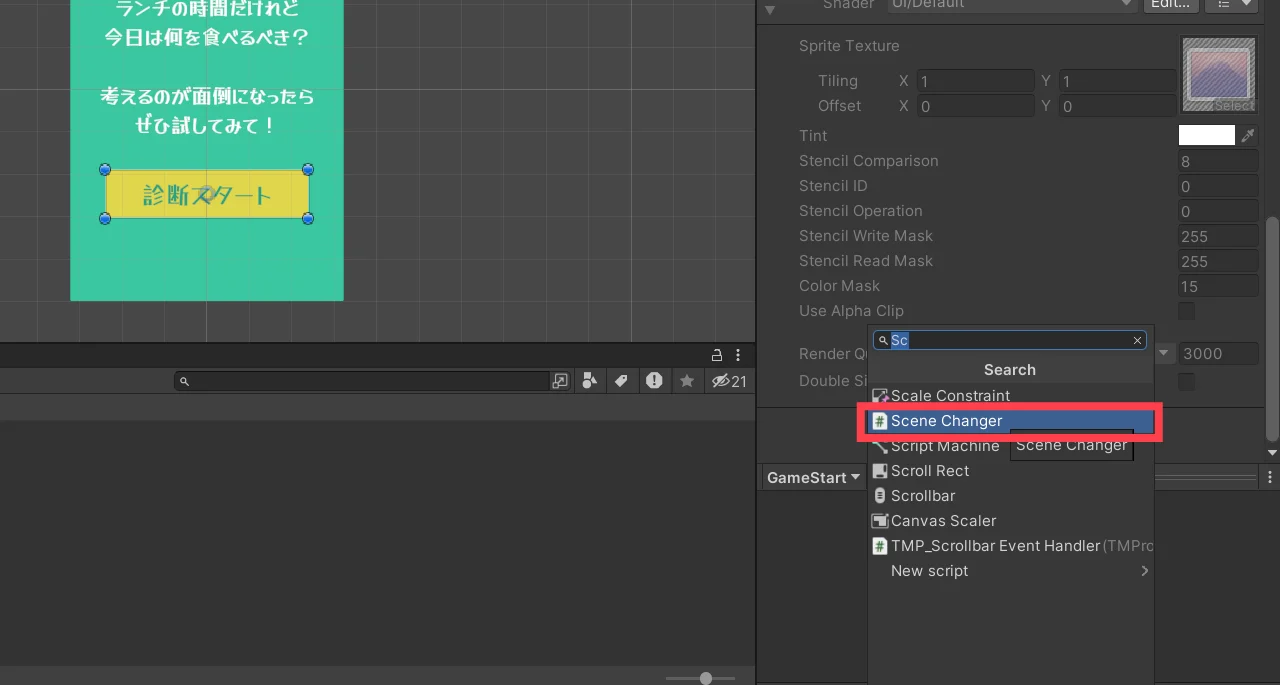Toggle the Double Sided checkbox
This screenshot has height=685, width=1280.
(1186, 381)
